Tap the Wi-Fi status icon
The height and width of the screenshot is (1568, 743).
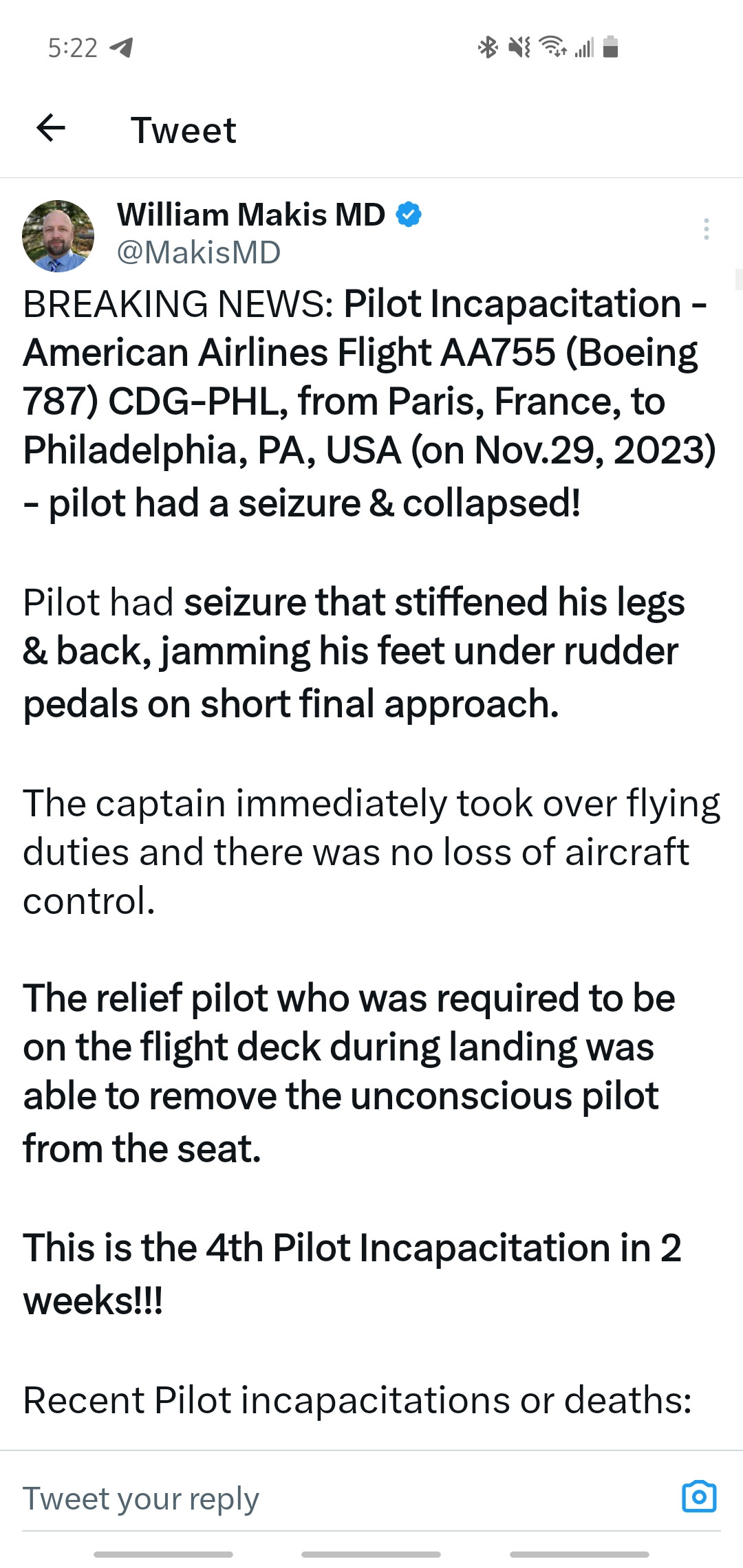click(552, 47)
